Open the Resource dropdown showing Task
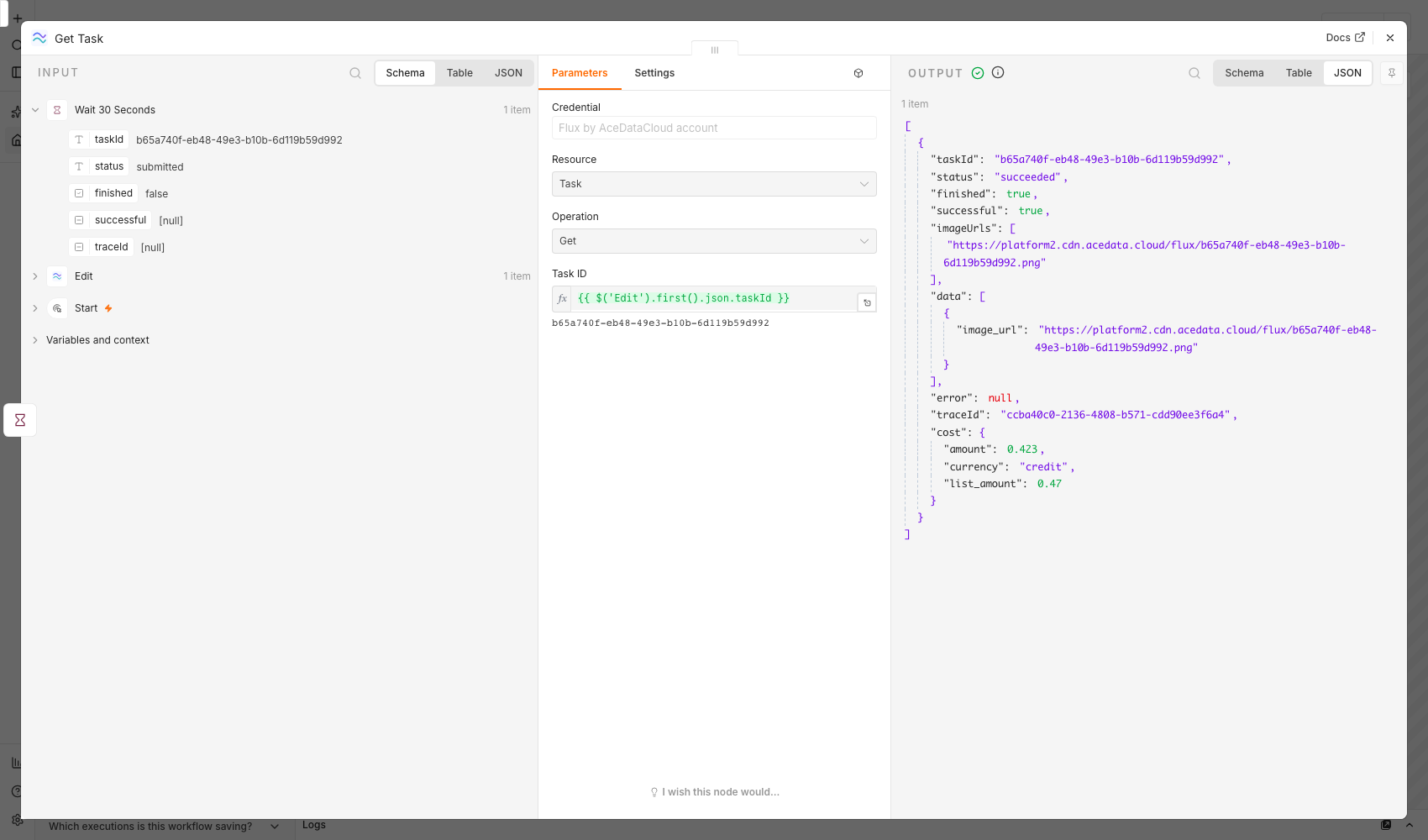Screen dimensions: 1428x840 click(x=714, y=184)
